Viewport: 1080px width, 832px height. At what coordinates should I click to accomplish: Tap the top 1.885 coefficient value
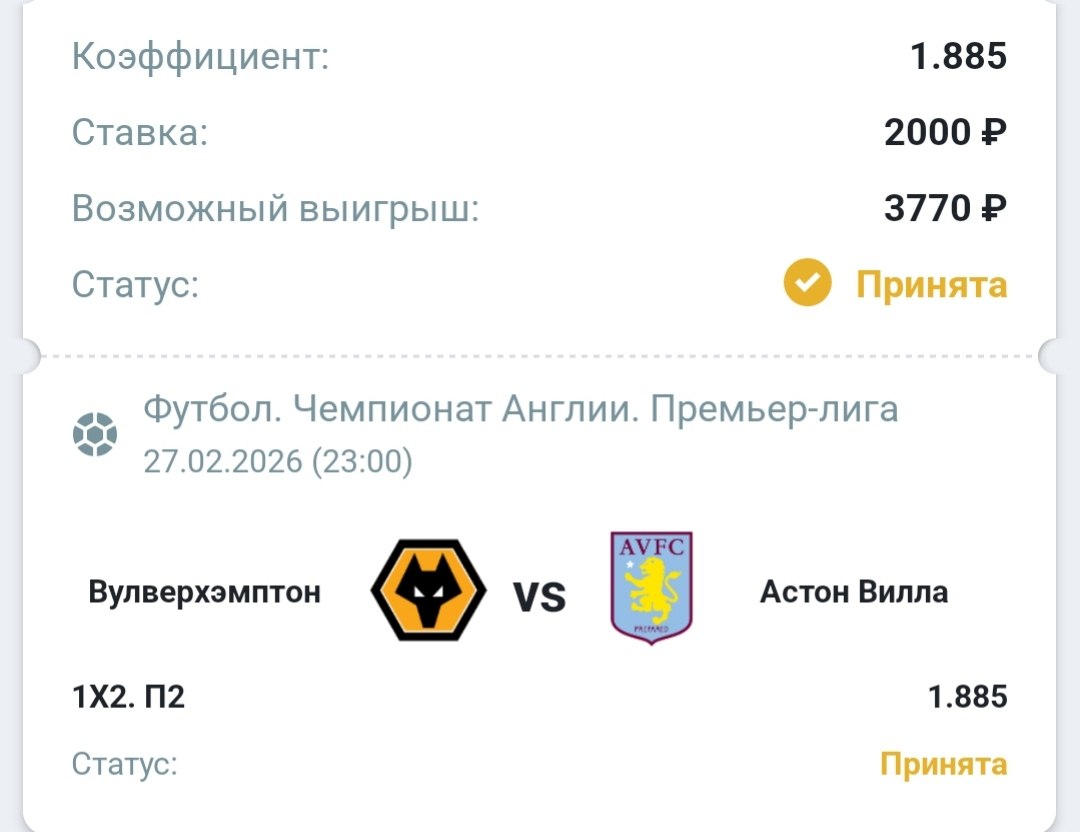point(958,56)
